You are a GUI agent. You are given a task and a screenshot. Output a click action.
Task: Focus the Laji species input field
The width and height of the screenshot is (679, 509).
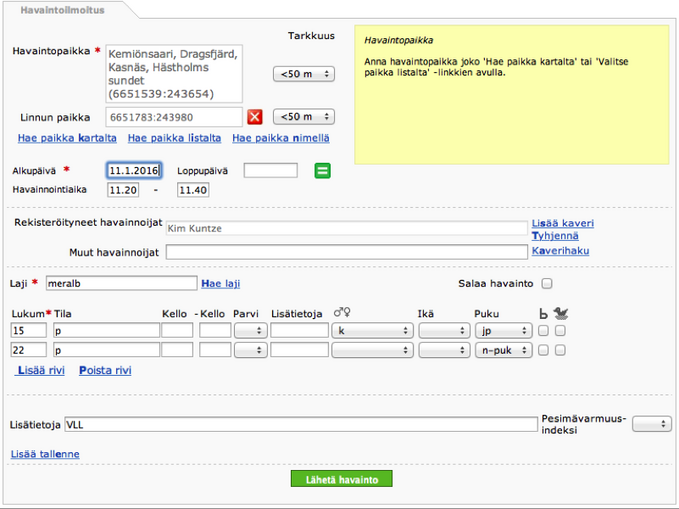coord(121,284)
